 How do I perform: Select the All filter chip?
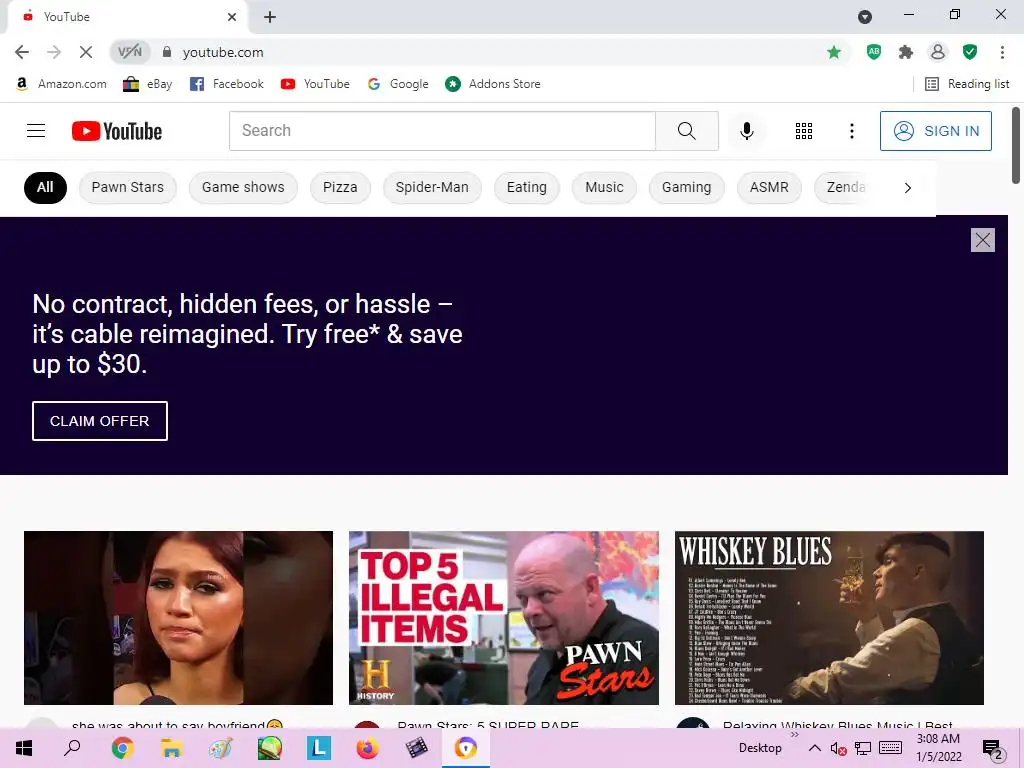pyautogui.click(x=45, y=187)
